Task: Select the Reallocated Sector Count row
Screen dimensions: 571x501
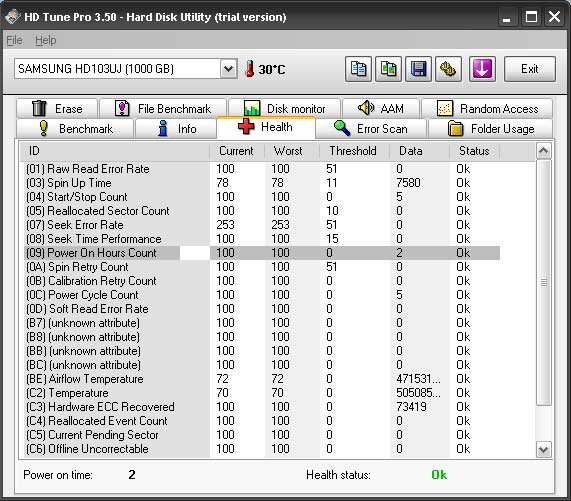Action: coord(260,211)
